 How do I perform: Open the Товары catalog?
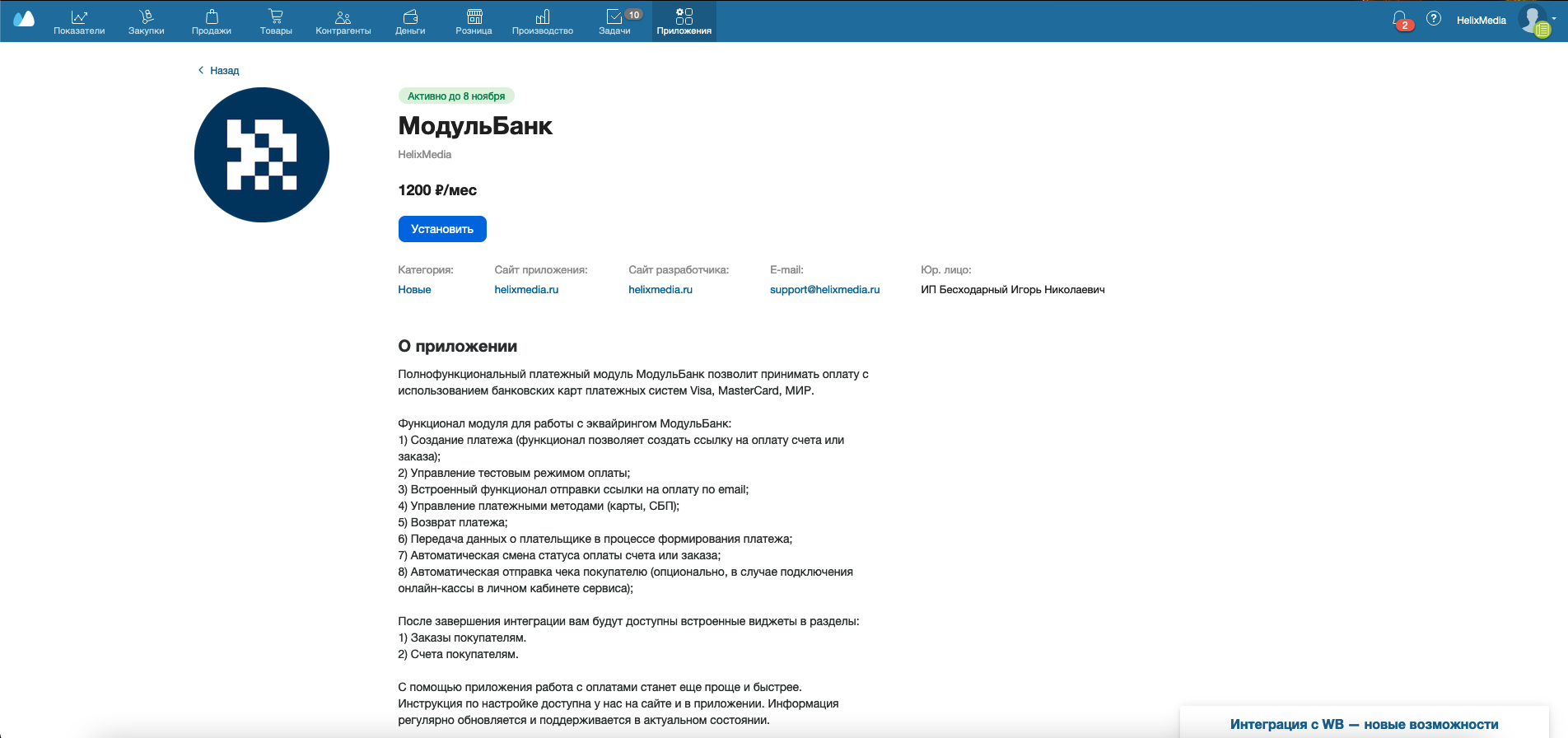tap(276, 22)
